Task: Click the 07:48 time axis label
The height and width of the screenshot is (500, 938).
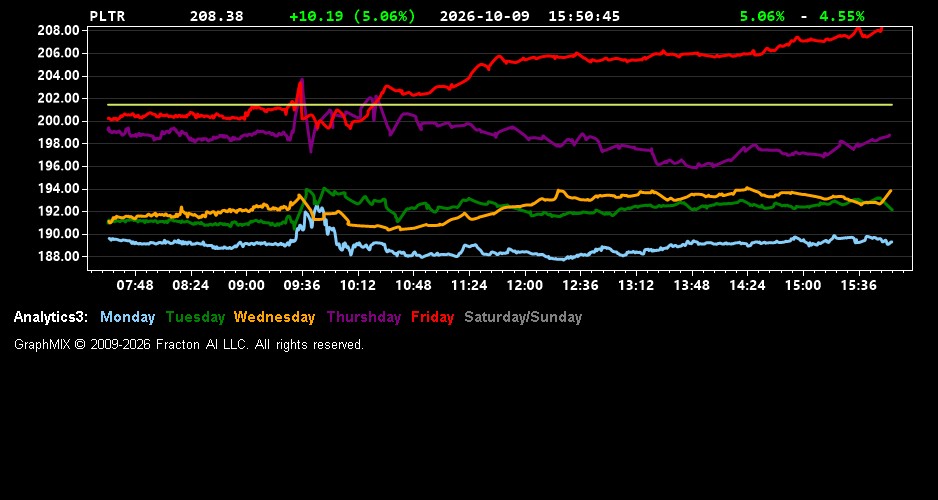Action: (135, 285)
